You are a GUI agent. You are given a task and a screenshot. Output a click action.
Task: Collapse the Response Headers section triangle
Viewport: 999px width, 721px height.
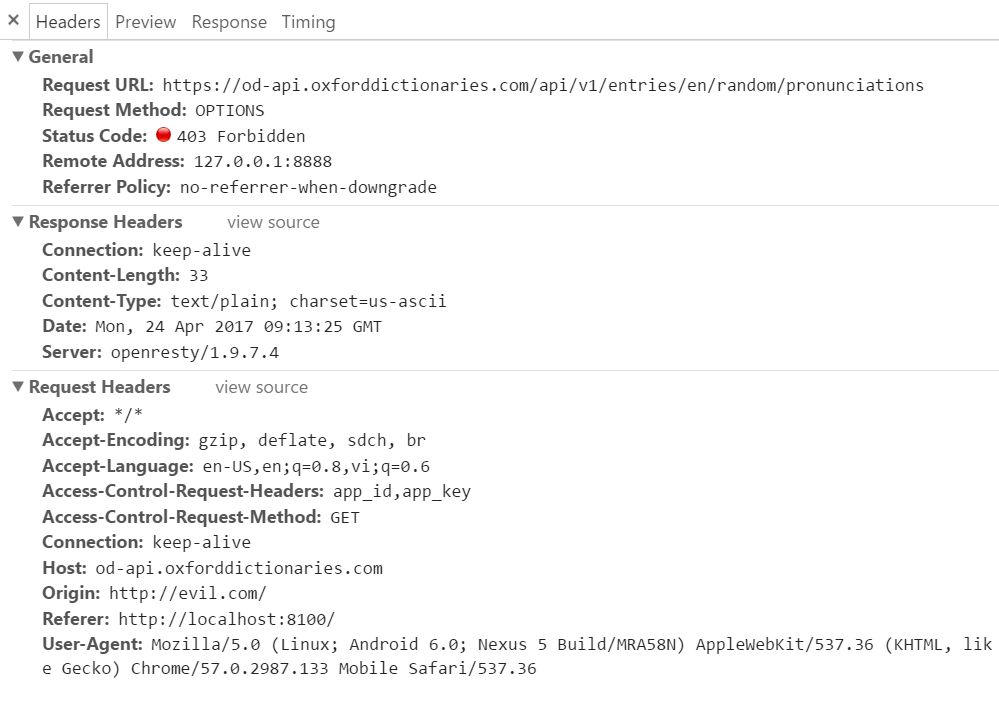point(18,222)
